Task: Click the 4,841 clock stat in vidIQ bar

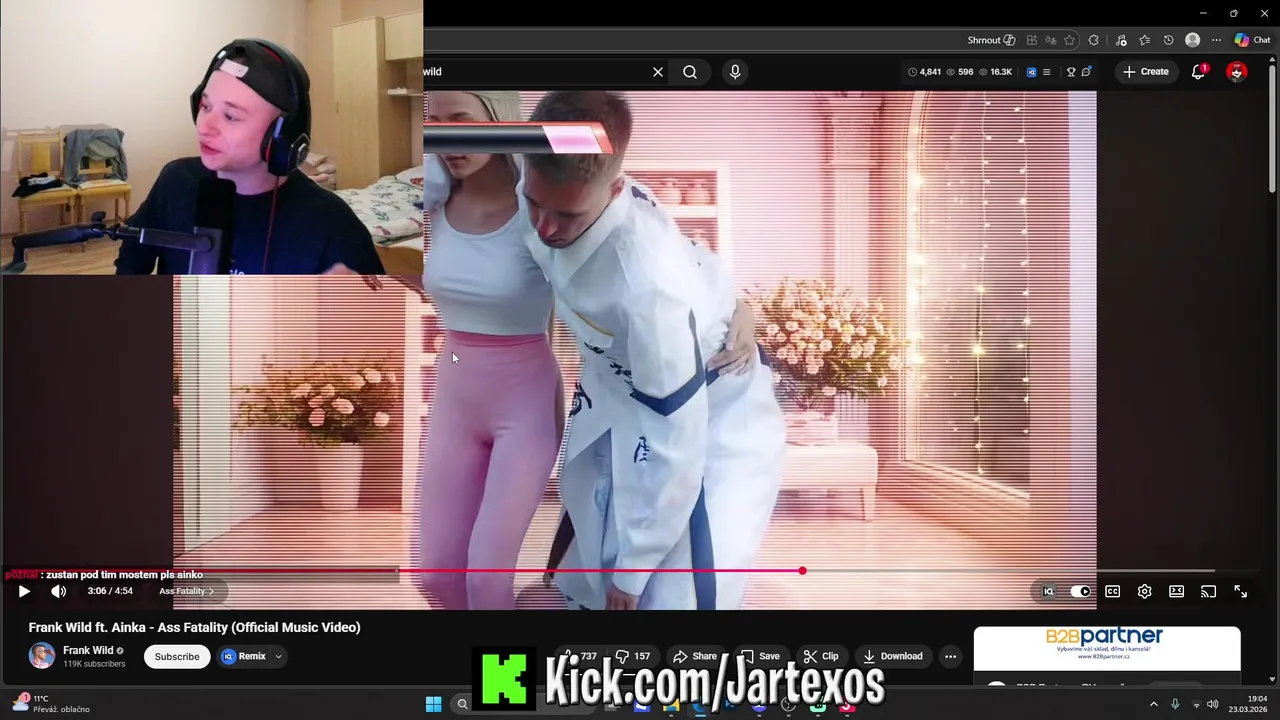Action: (924, 72)
